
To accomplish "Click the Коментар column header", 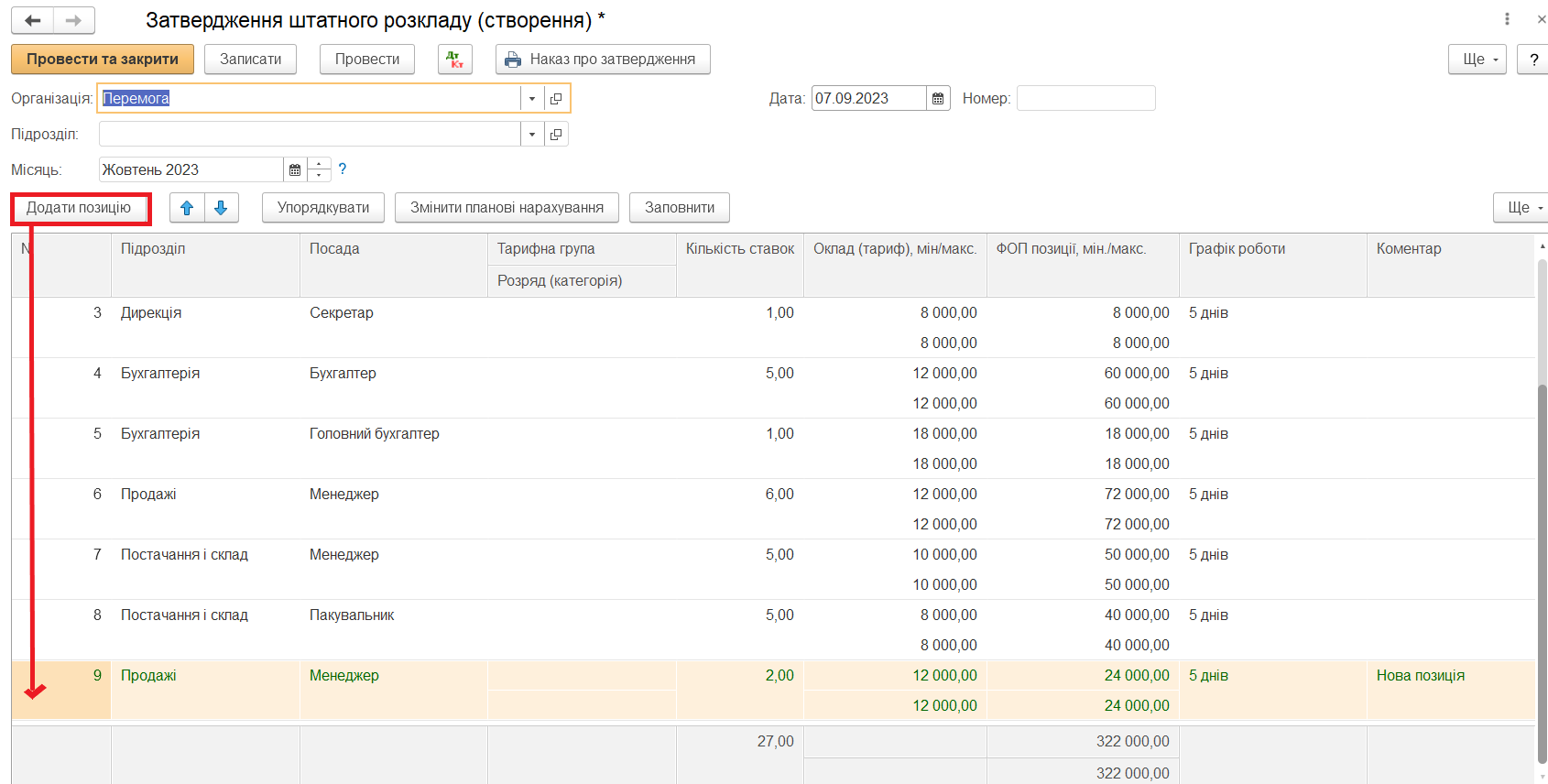I will [1450, 265].
